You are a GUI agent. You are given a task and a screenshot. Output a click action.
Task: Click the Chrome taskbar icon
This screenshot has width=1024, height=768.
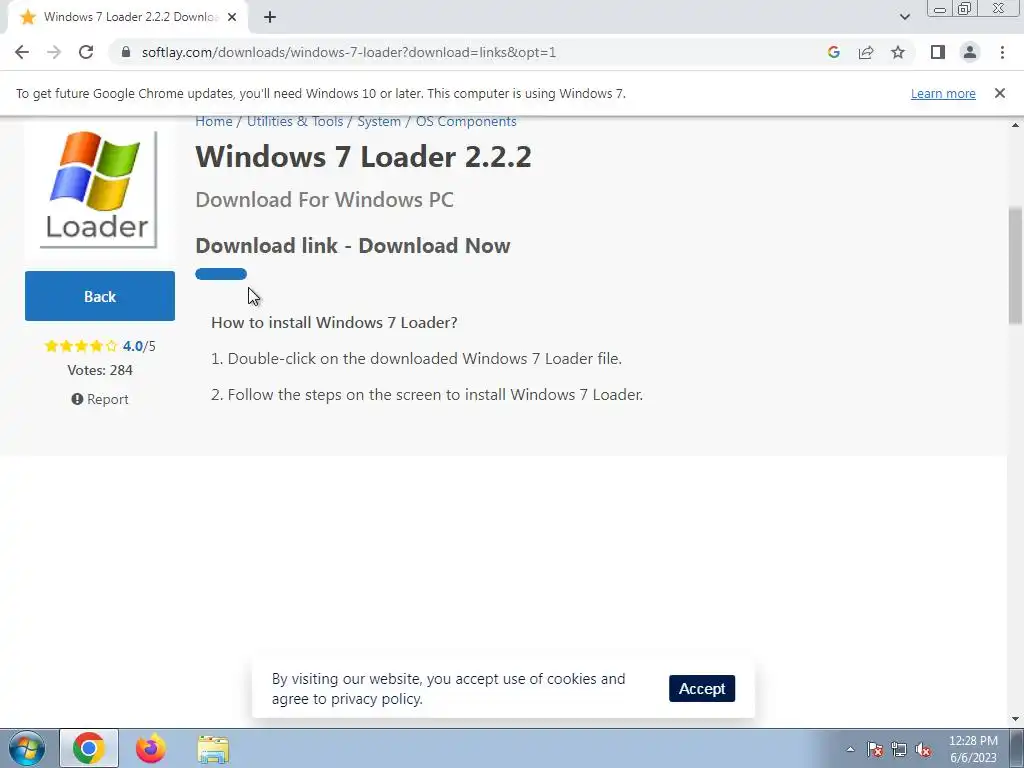click(x=89, y=748)
